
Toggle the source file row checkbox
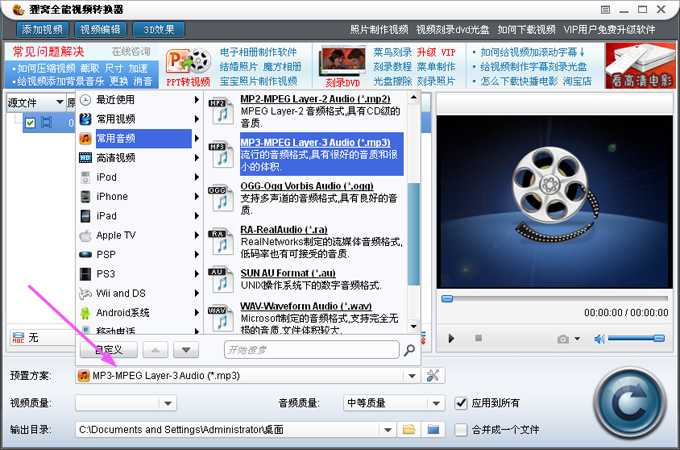(31, 123)
